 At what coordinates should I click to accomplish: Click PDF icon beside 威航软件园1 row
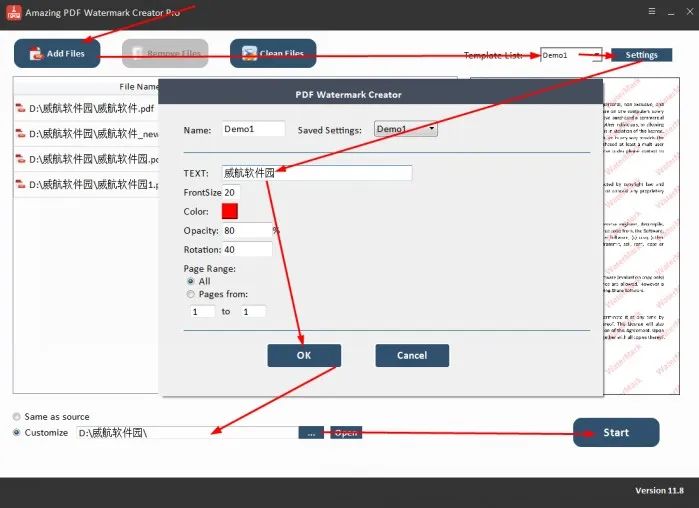click(x=21, y=184)
